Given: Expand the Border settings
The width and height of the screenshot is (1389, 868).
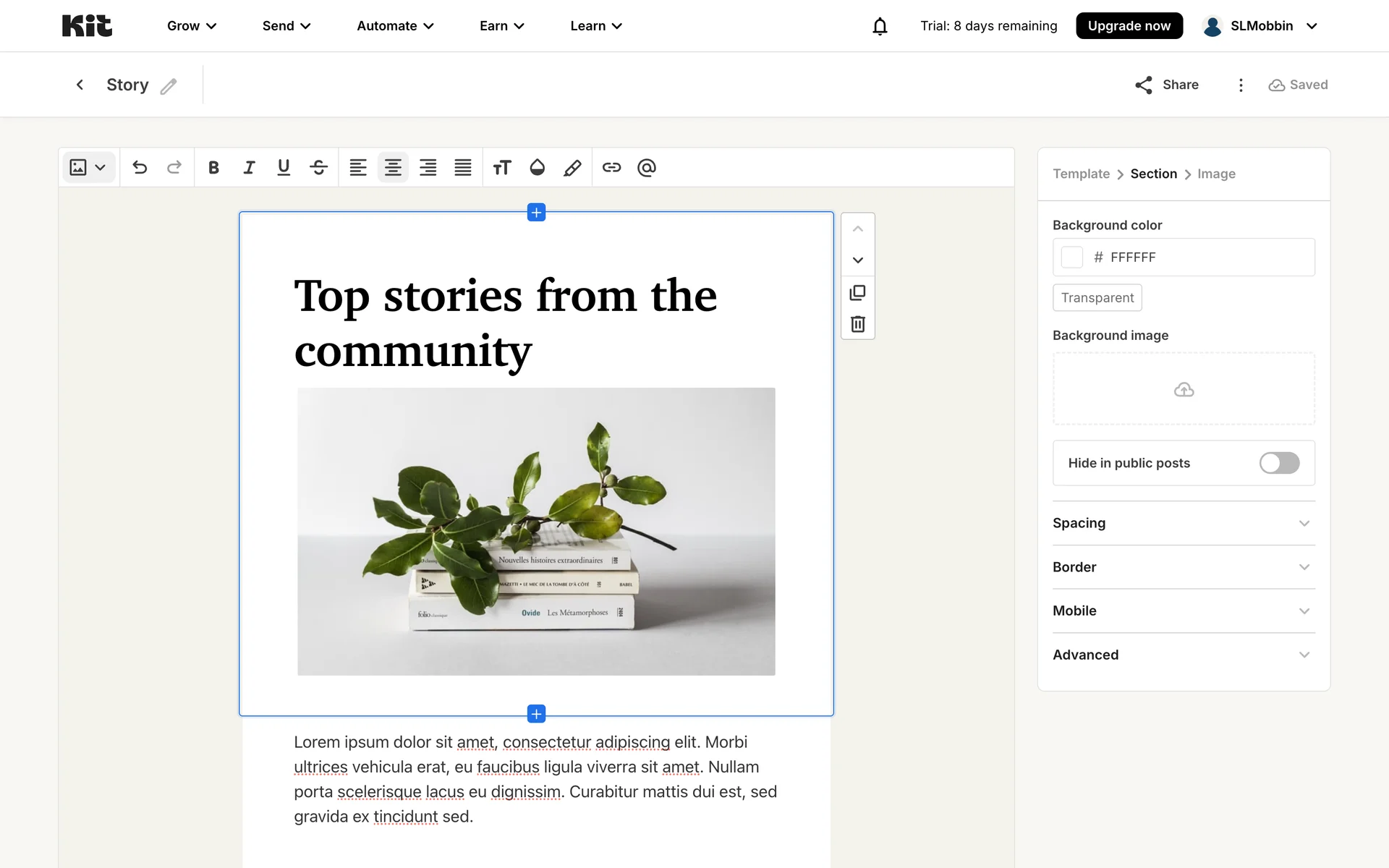Looking at the screenshot, I should (1184, 567).
